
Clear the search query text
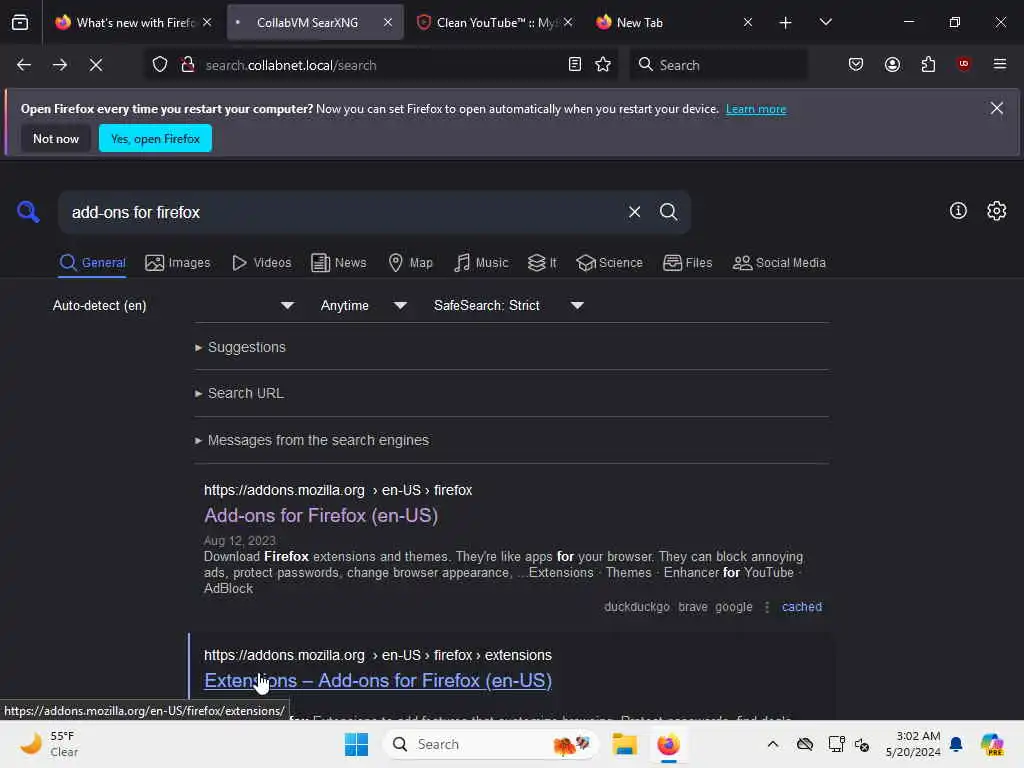634,212
